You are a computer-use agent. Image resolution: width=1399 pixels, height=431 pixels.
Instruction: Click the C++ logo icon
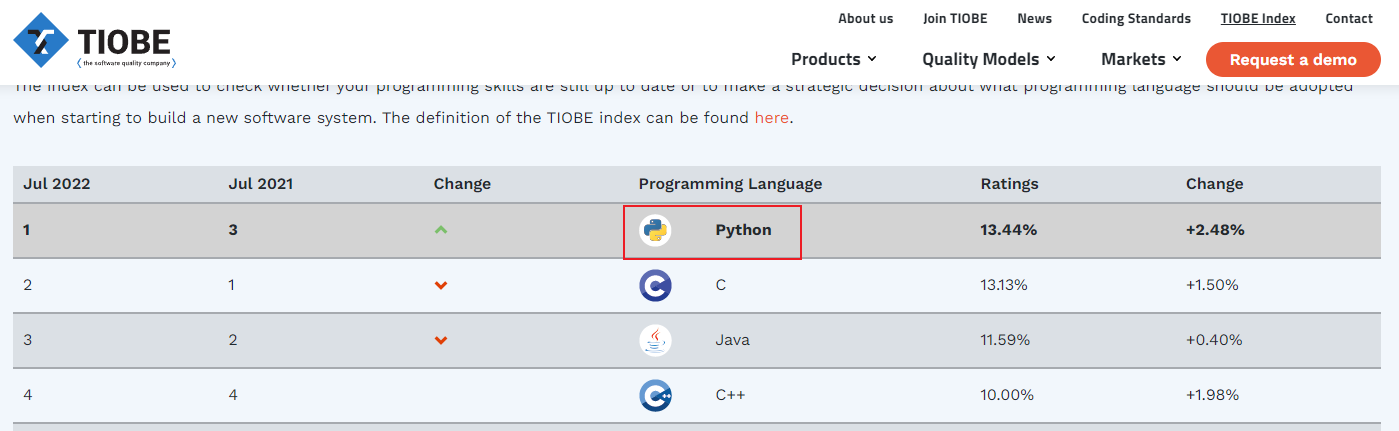(x=655, y=396)
